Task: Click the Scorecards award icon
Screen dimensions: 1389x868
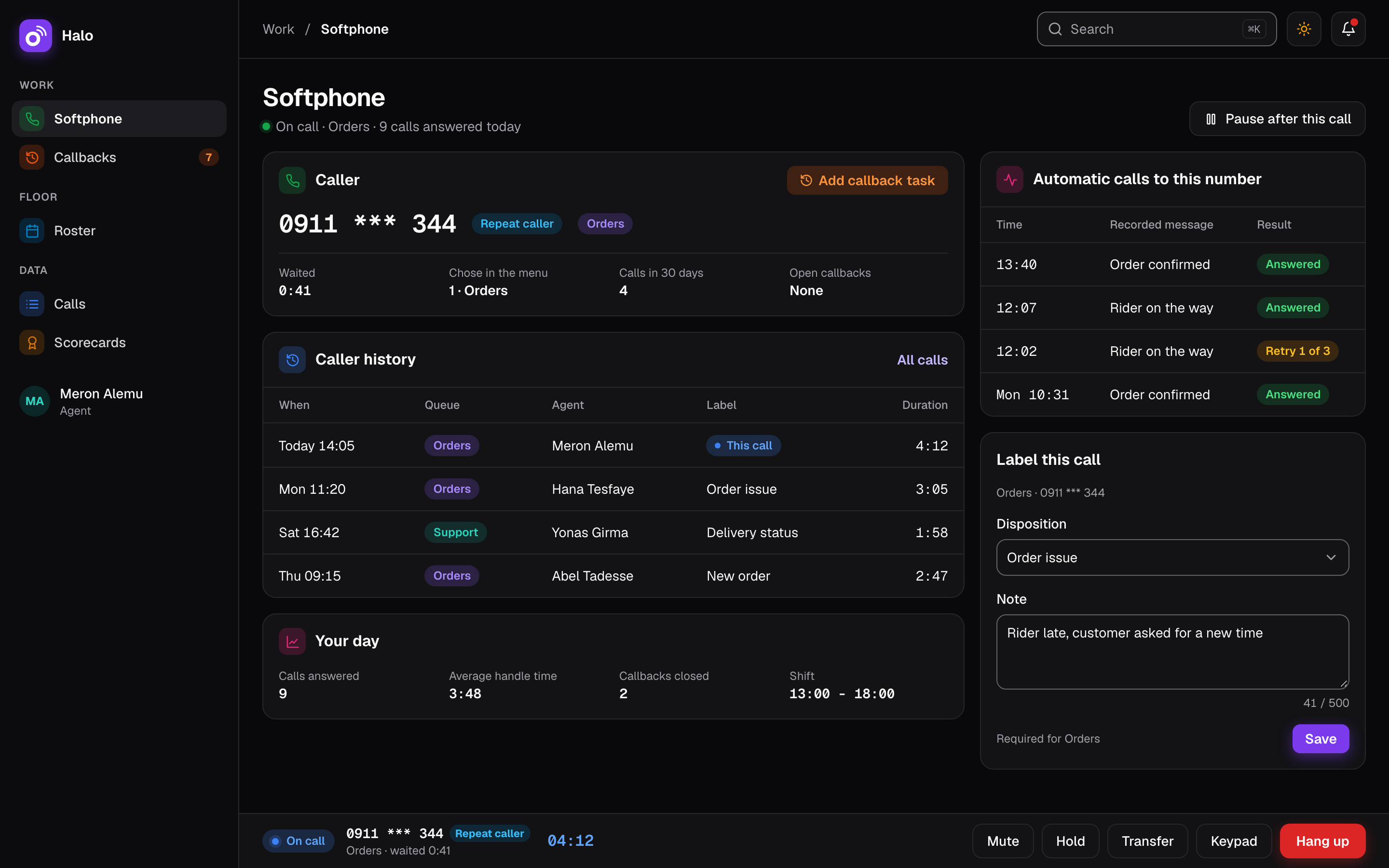Action: click(32, 343)
